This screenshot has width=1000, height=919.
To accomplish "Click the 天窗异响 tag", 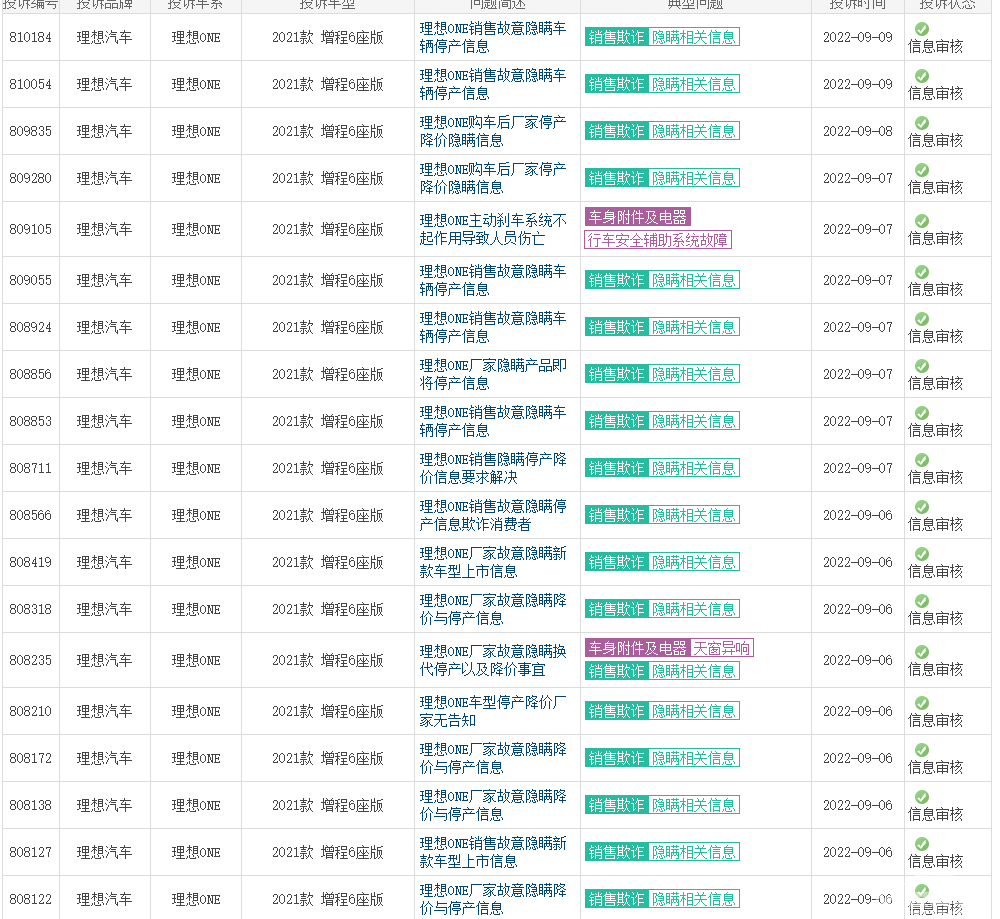I will tap(721, 649).
